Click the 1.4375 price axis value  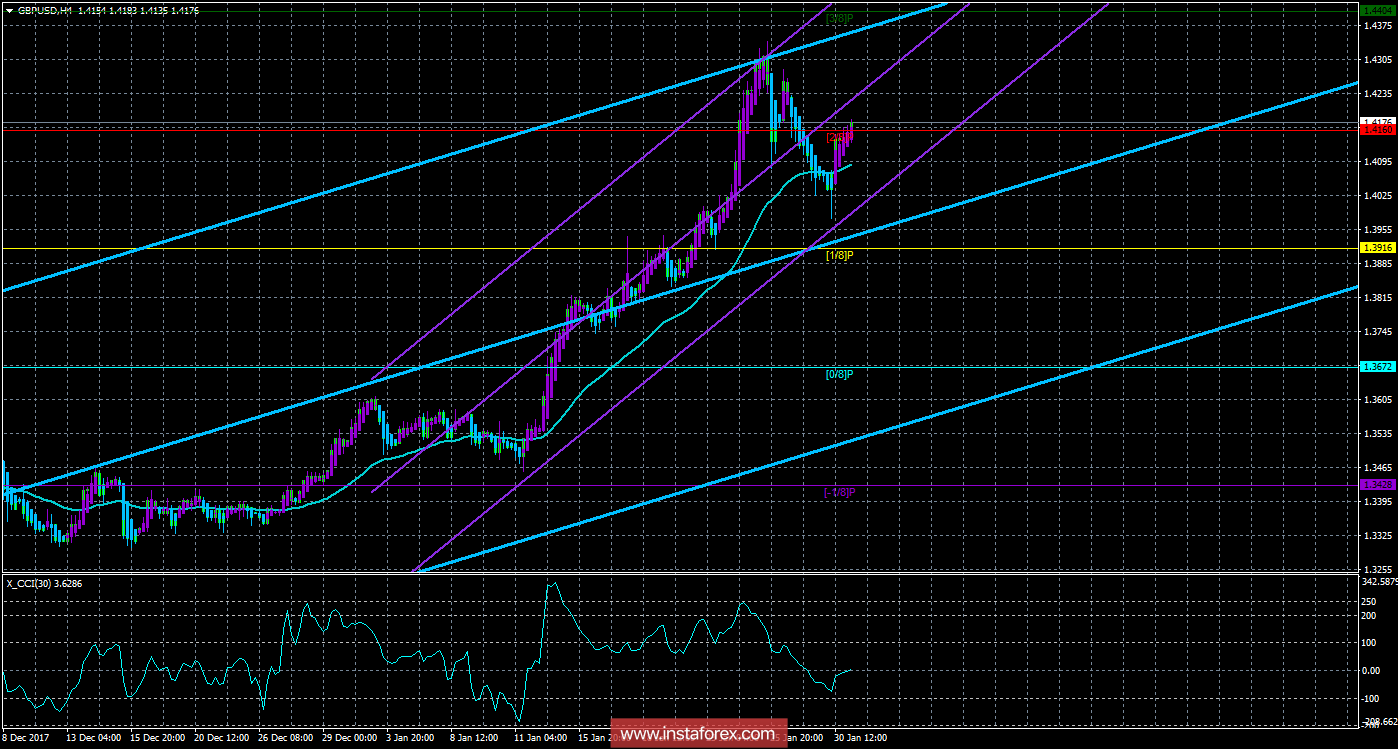[1376, 26]
